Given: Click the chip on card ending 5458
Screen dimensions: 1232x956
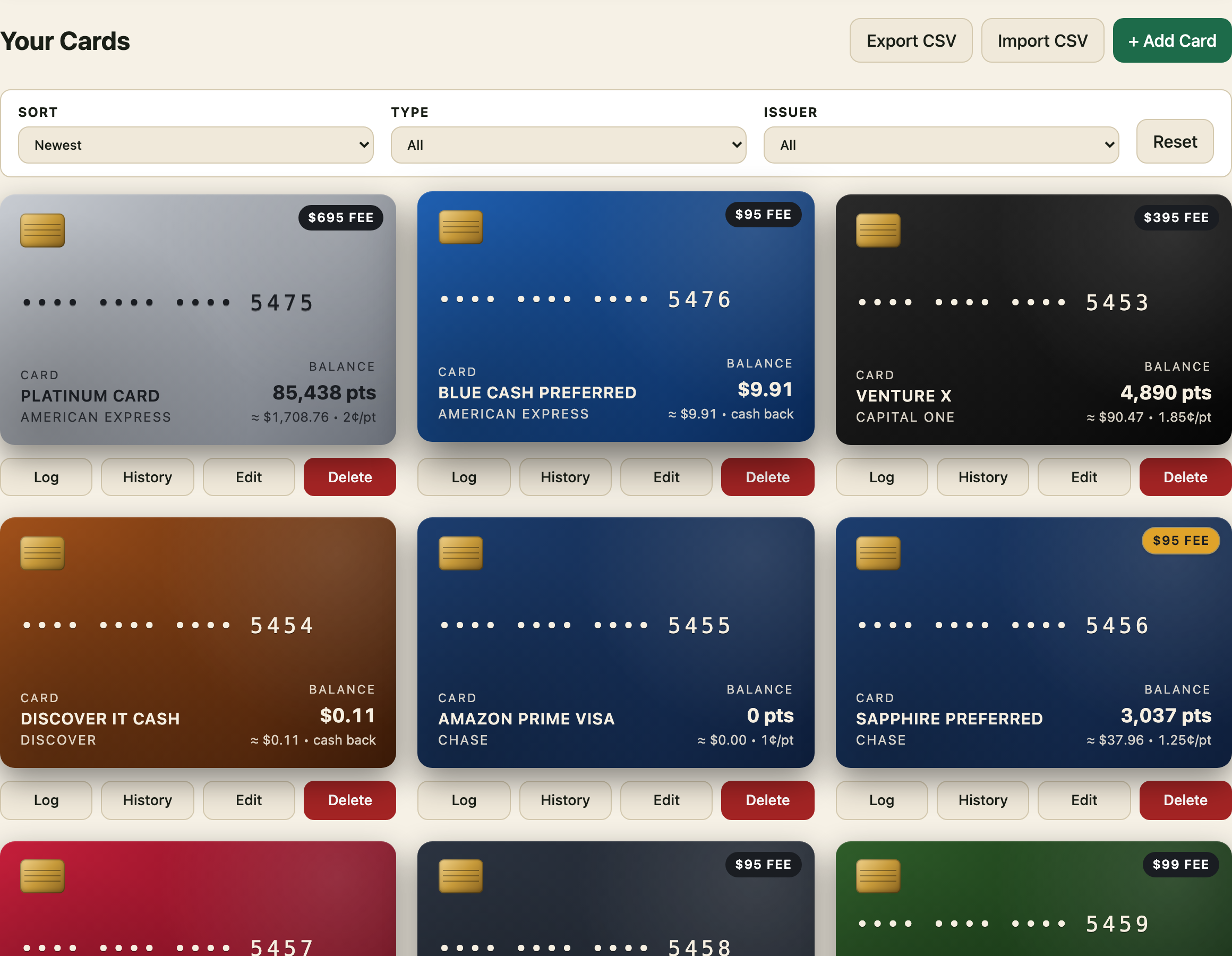Looking at the screenshot, I should (x=460, y=876).
